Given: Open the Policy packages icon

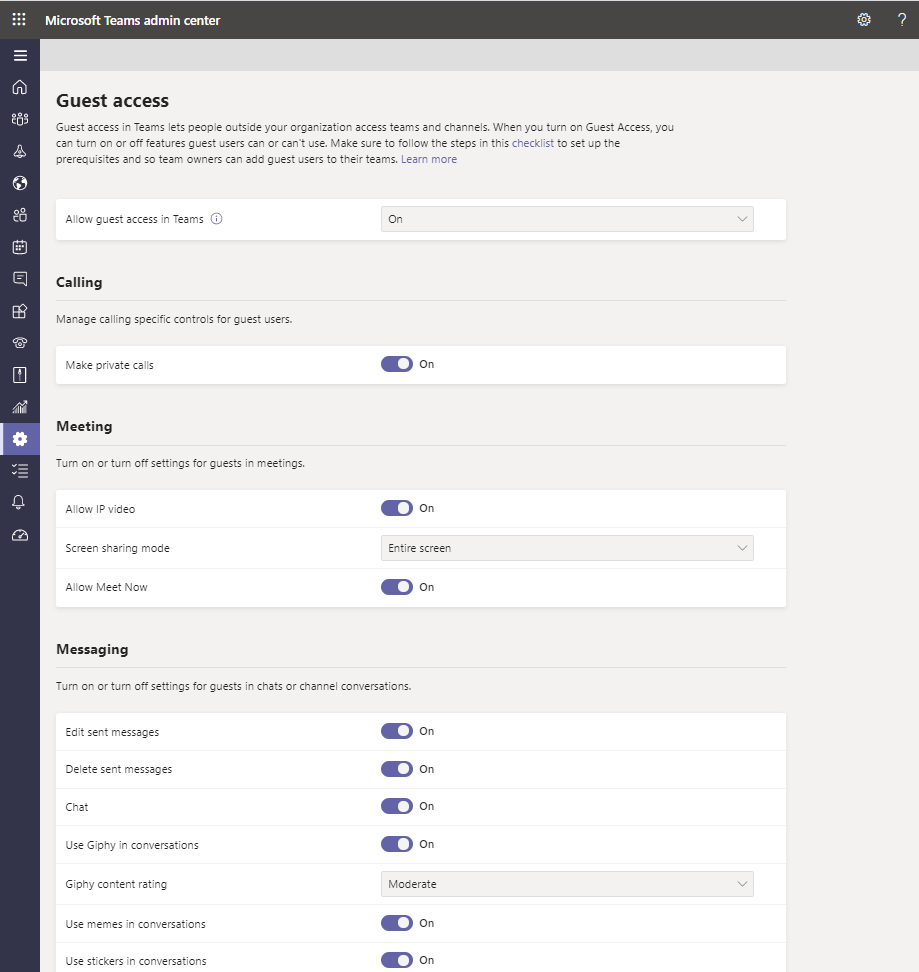Looking at the screenshot, I should point(20,375).
